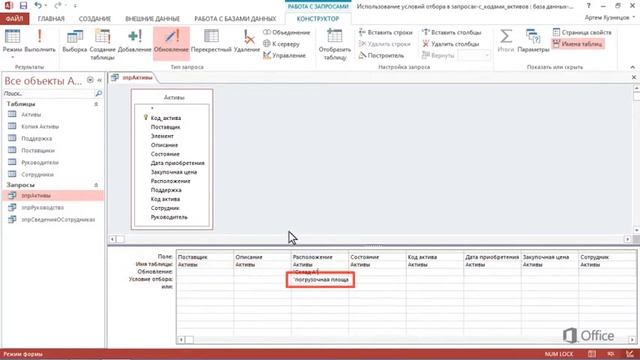640x360 pixels.
Task: Run the query with Выполнить
Action: 40,41
